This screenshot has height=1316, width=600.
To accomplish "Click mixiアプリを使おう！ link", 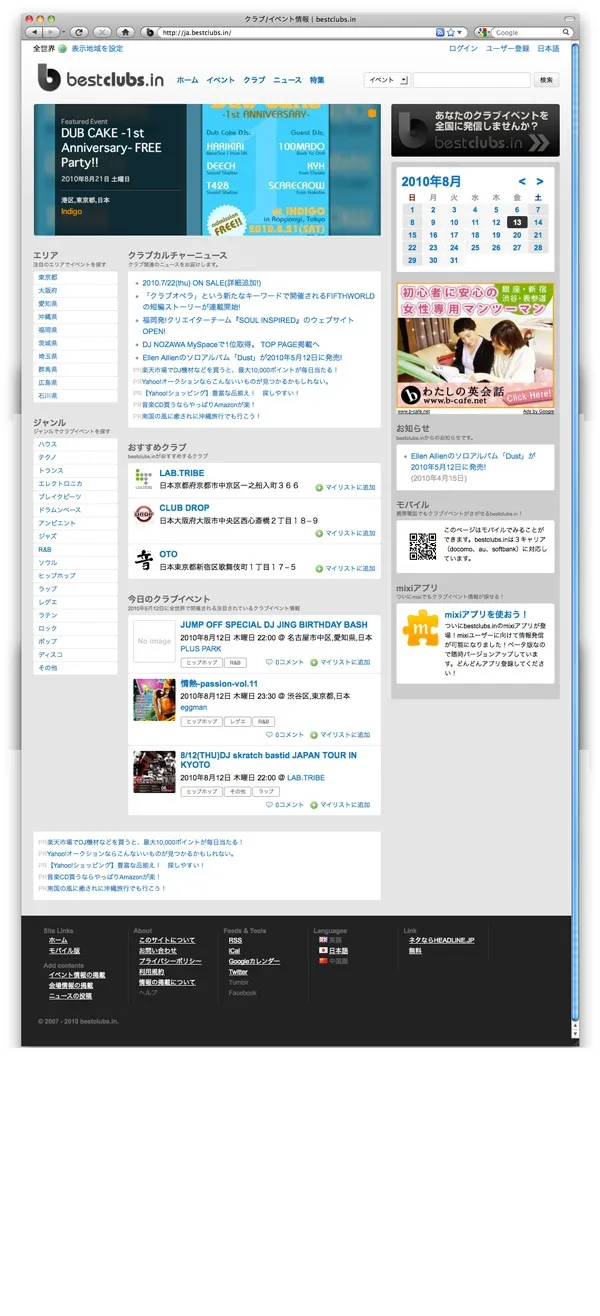I will click(x=485, y=614).
